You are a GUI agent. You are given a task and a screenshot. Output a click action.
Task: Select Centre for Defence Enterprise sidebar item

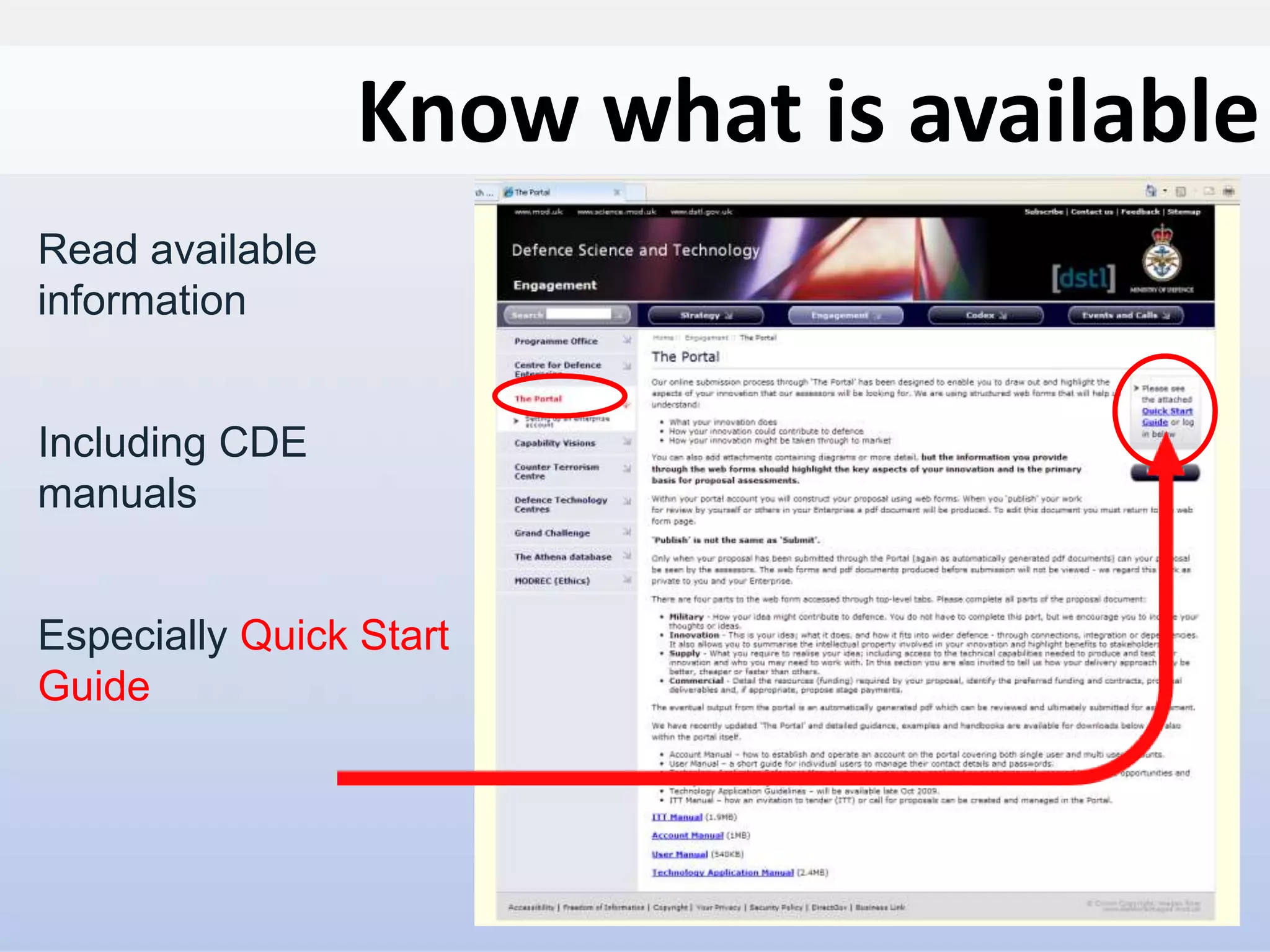(x=557, y=369)
